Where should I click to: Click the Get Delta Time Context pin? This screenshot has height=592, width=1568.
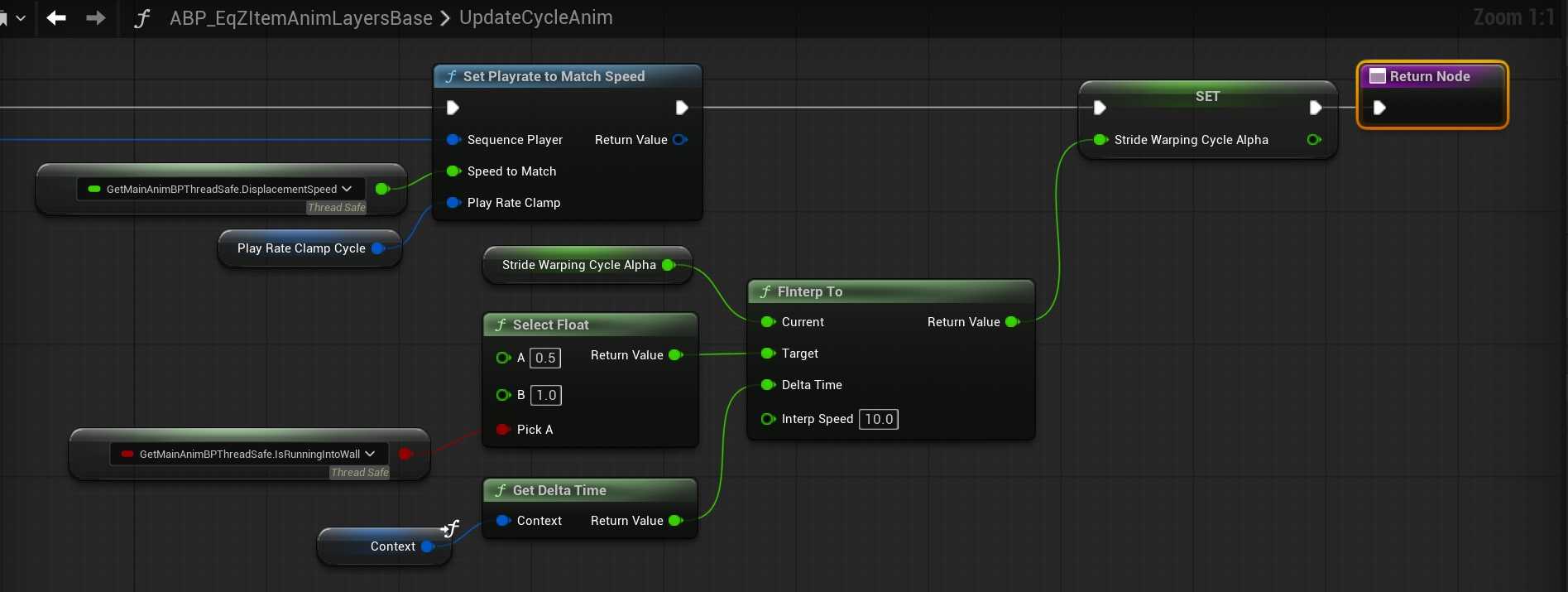(503, 521)
